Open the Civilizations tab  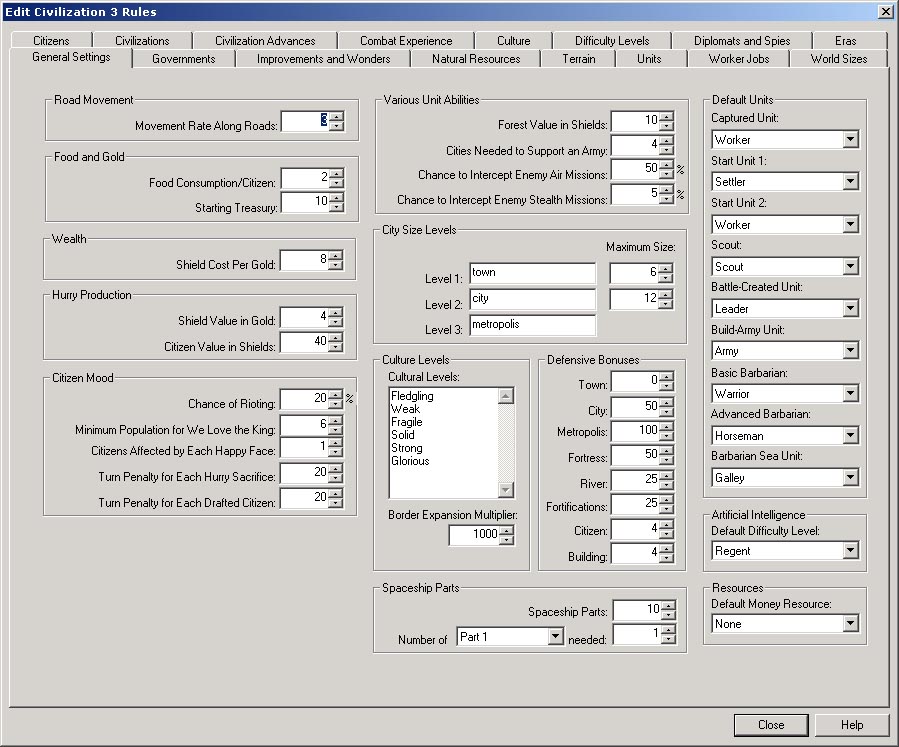click(142, 40)
